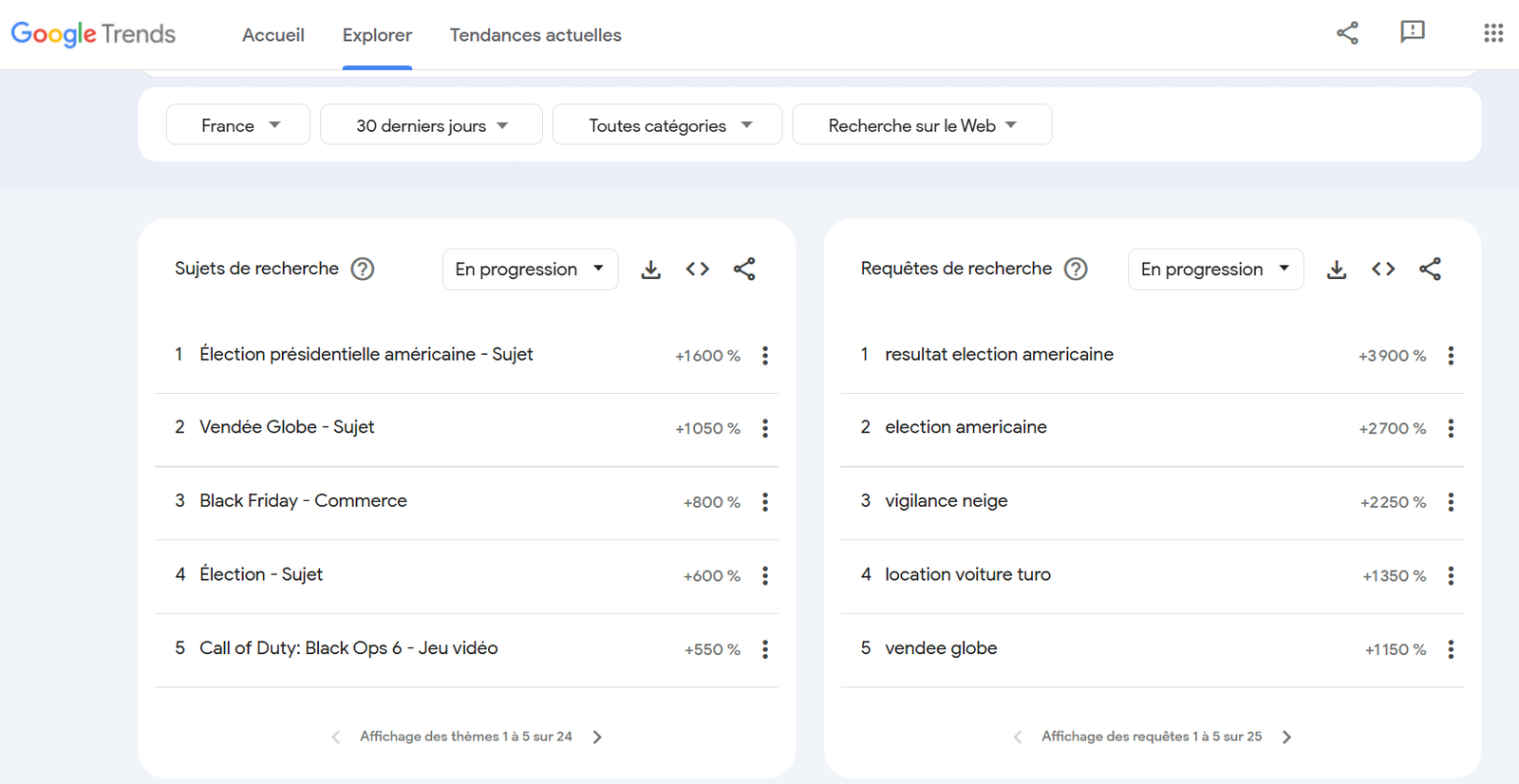Open more options for Call of Duty row
The width and height of the screenshot is (1519, 784).
[765, 649]
